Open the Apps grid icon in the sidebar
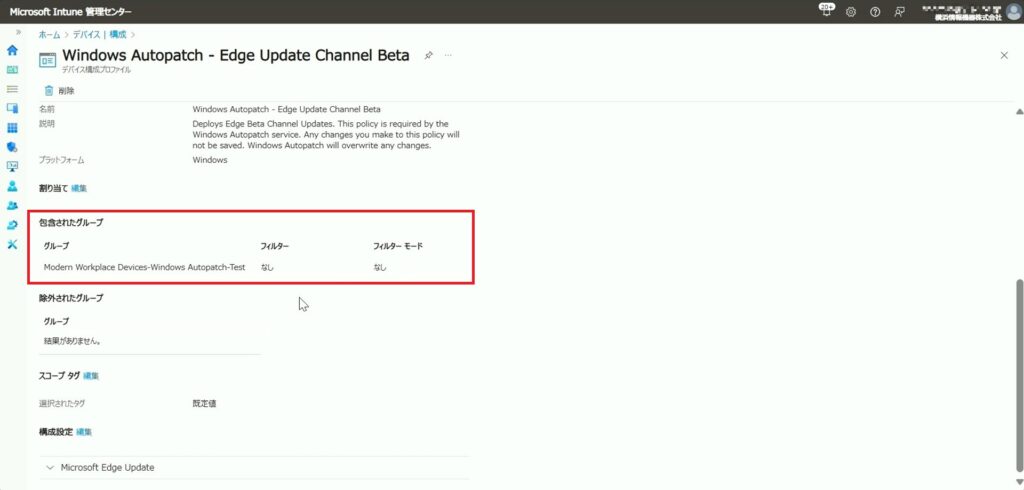 pos(12,128)
